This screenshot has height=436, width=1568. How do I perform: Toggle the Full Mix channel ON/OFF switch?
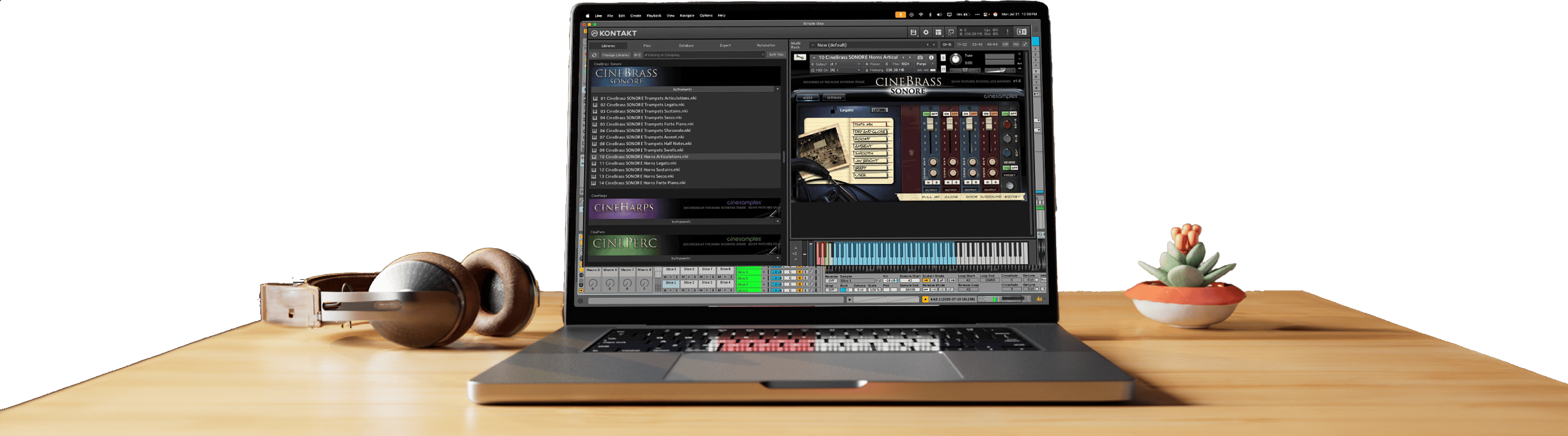pos(931,114)
